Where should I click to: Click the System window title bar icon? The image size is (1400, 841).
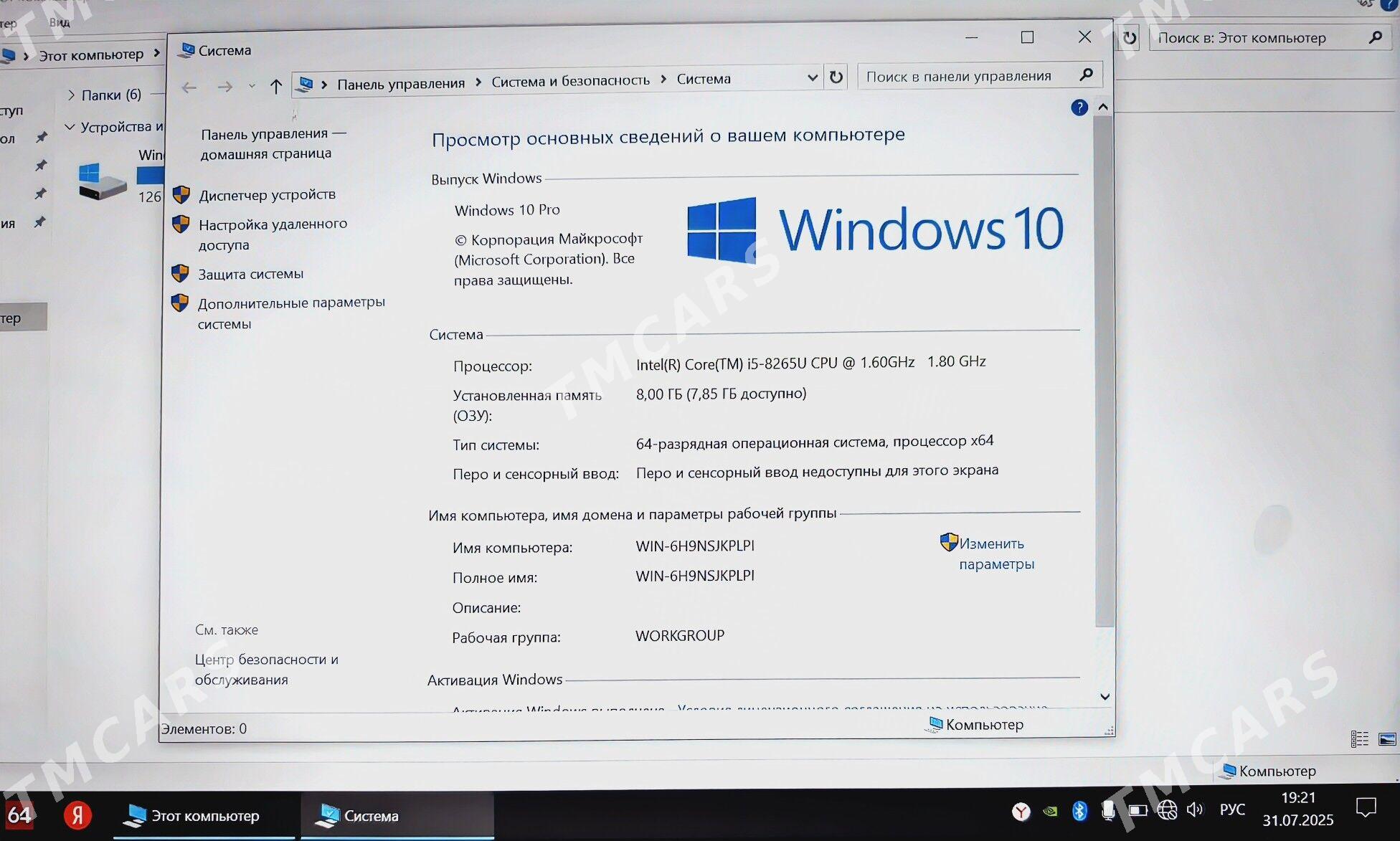186,50
